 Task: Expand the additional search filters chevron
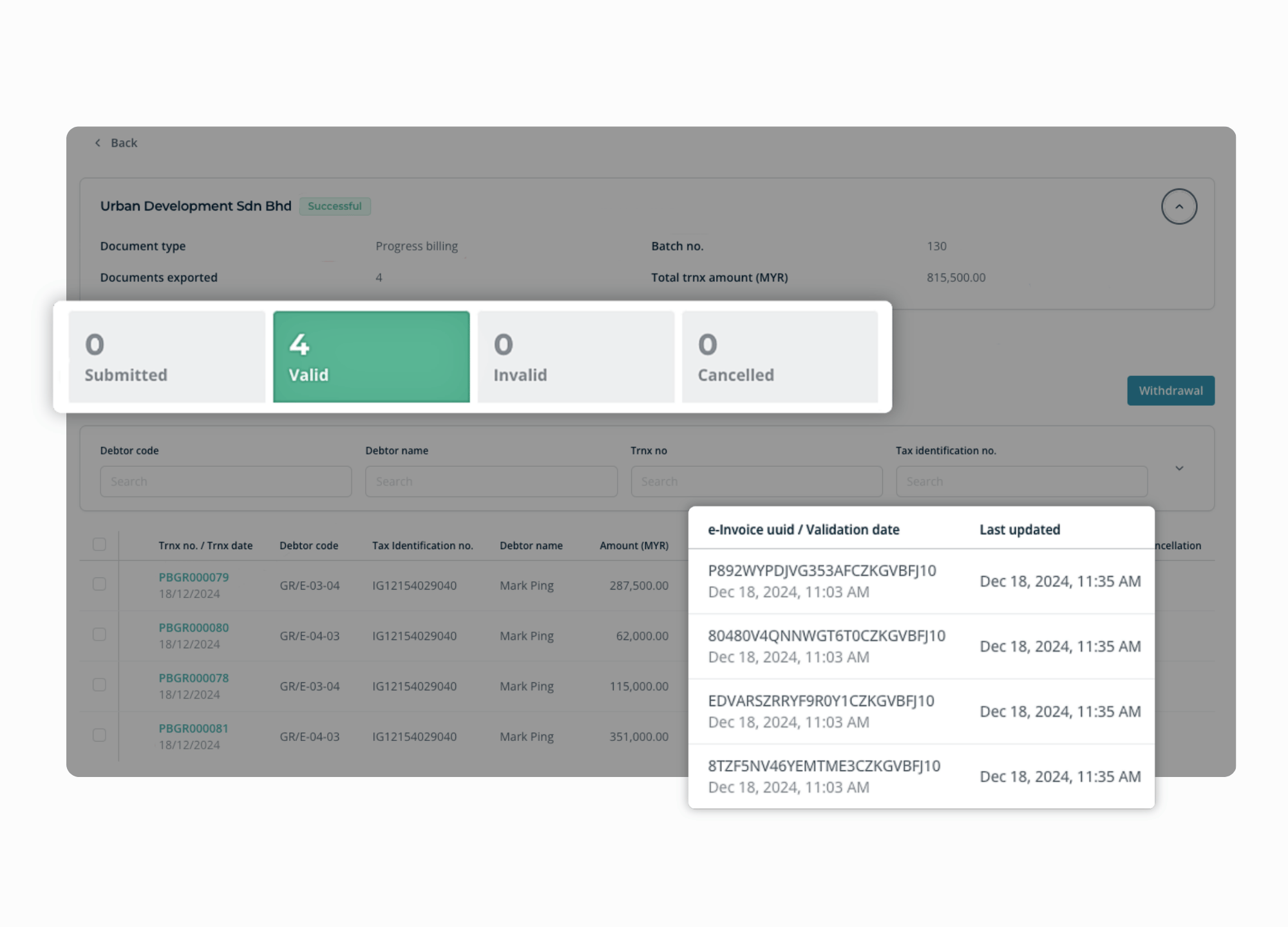pyautogui.click(x=1179, y=469)
